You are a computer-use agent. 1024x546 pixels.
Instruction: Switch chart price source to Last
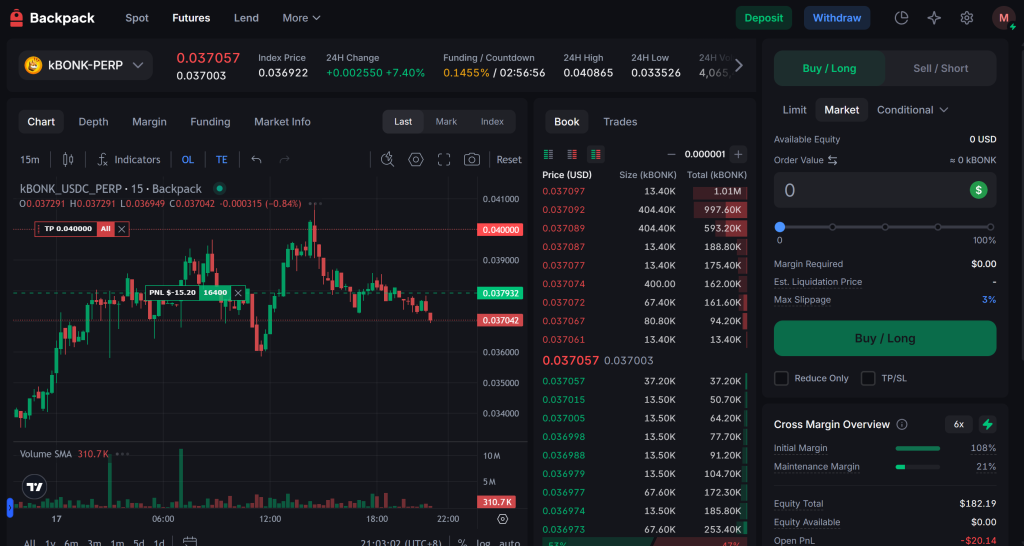tap(403, 121)
